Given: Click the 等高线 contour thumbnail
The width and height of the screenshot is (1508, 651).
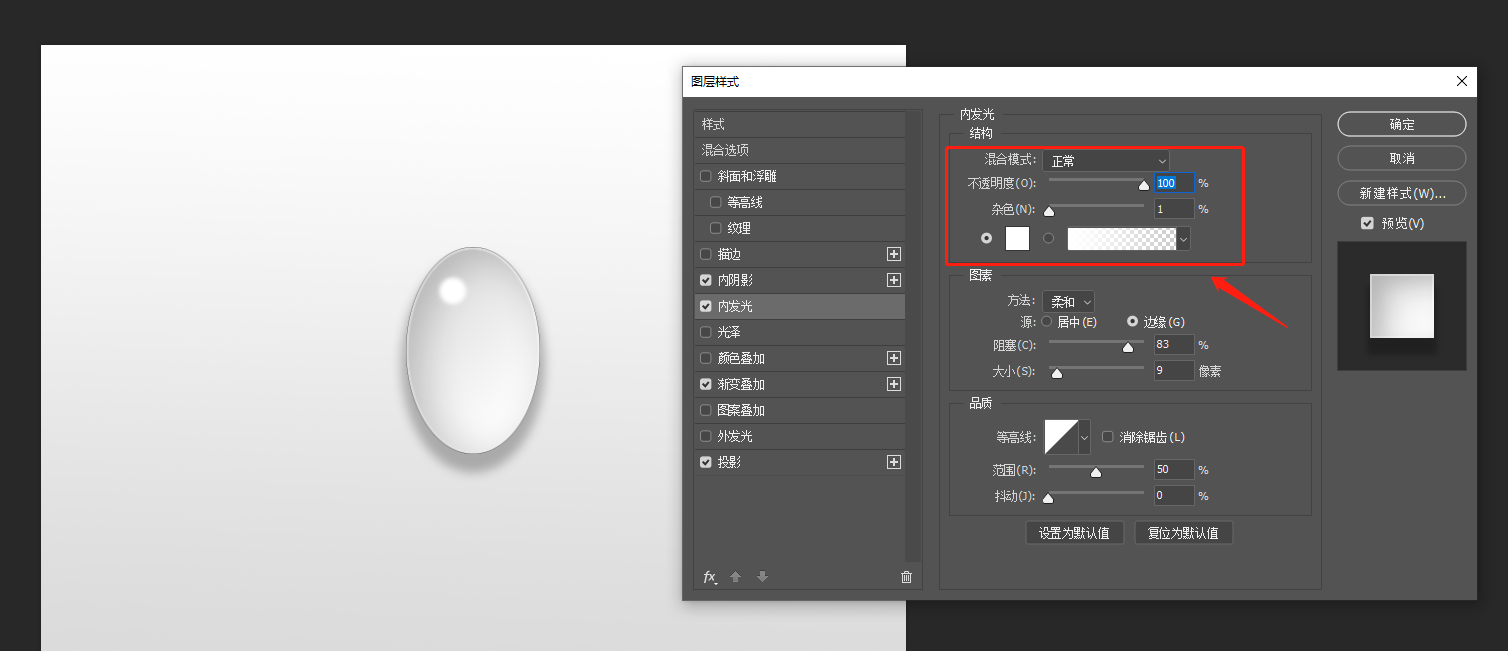Looking at the screenshot, I should [1061, 437].
